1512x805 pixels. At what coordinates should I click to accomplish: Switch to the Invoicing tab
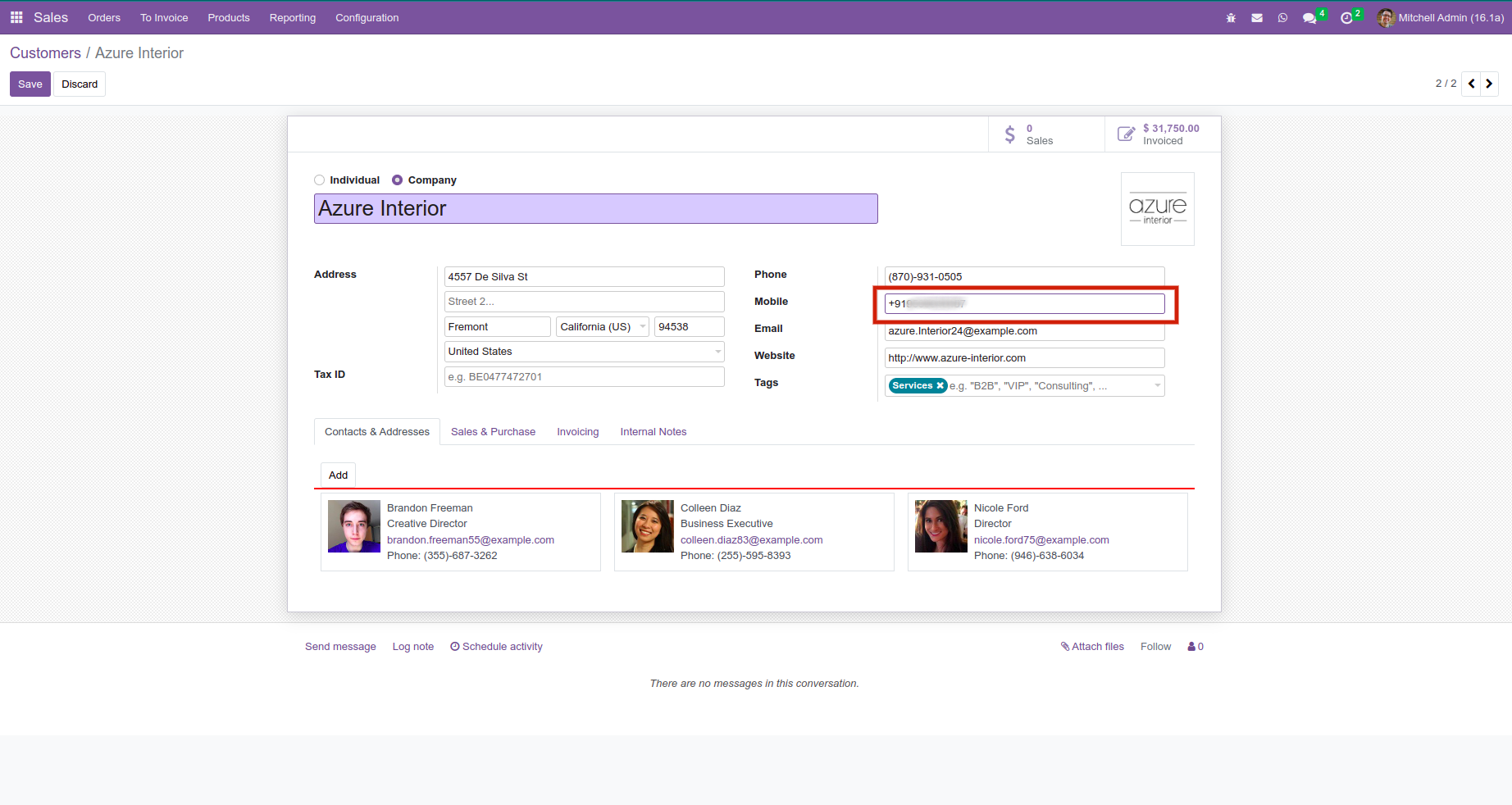578,432
